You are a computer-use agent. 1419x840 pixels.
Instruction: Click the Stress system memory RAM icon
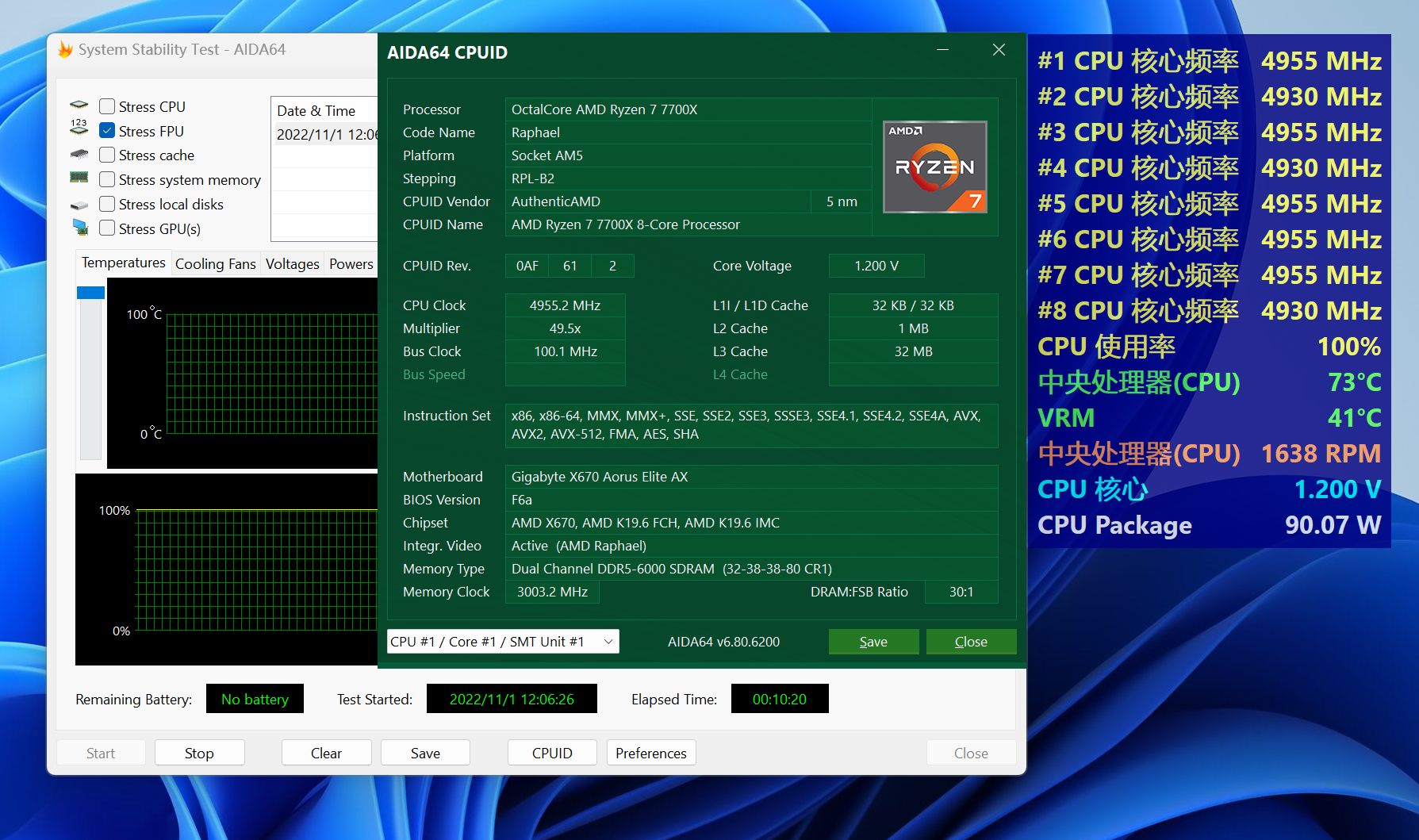79,178
